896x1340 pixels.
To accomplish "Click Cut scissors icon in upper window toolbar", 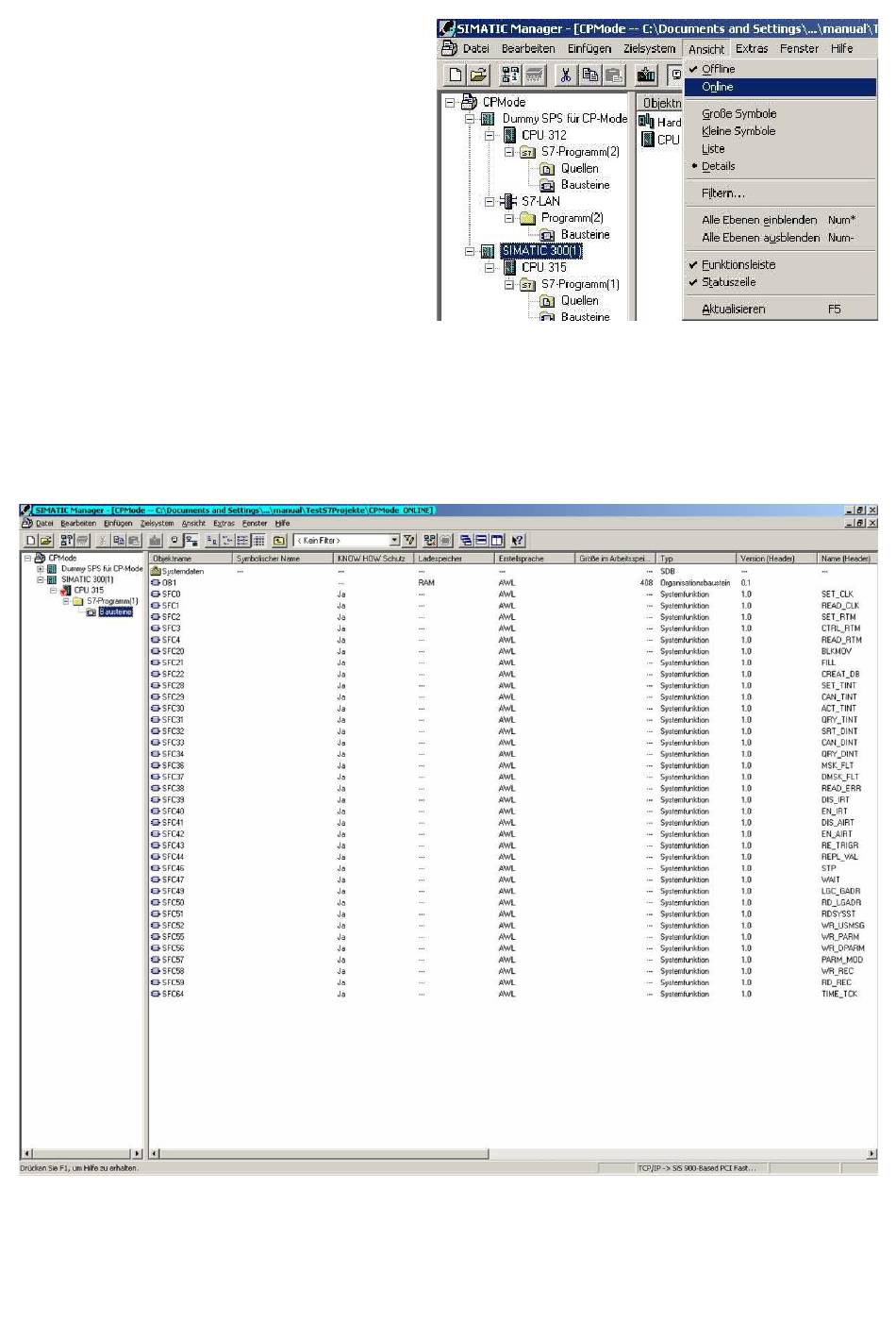I will click(565, 75).
